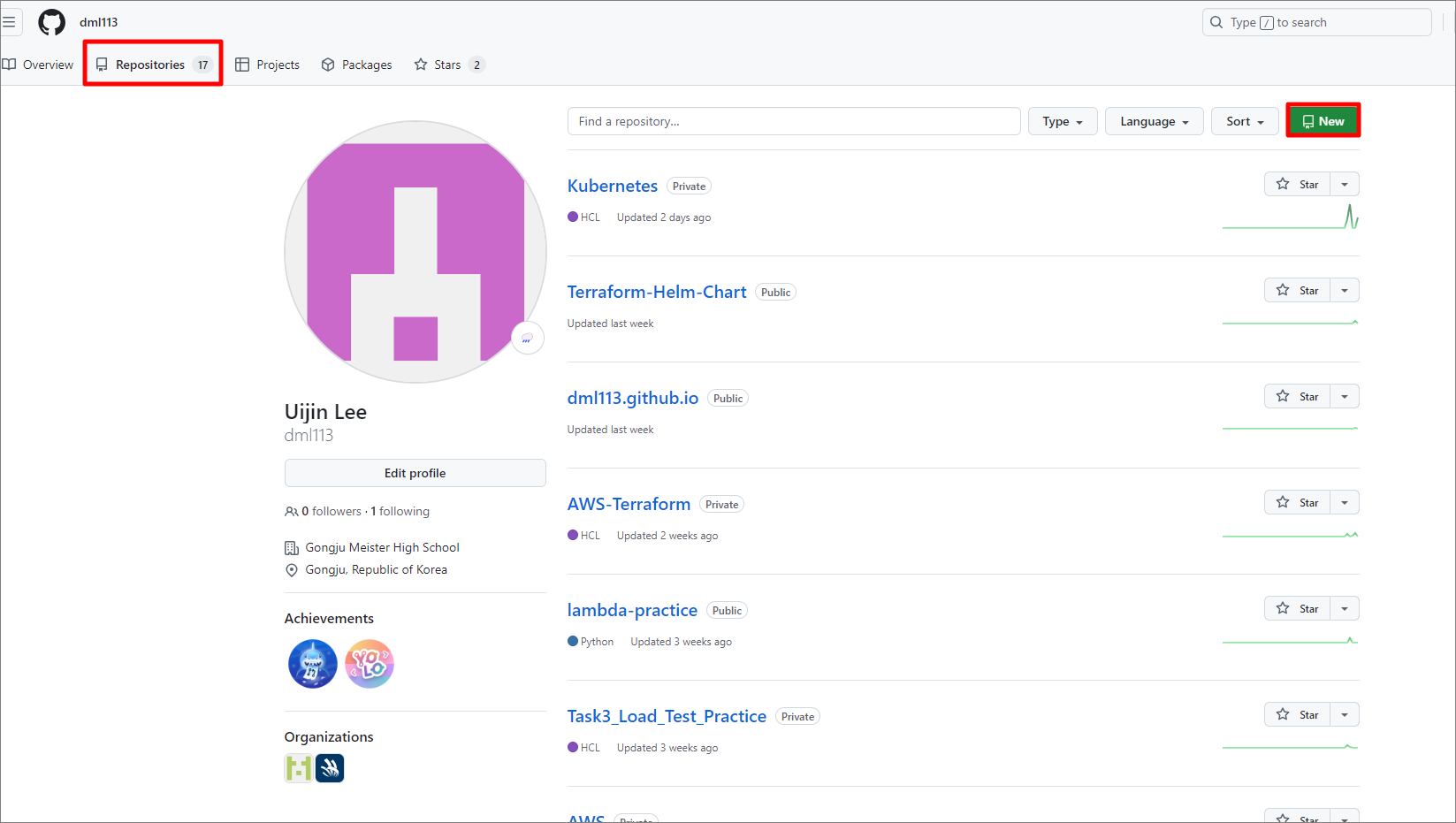The height and width of the screenshot is (823, 1456).
Task: Expand list dropdown next to Task3_Load_Test_Practice Star
Action: 1345,714
